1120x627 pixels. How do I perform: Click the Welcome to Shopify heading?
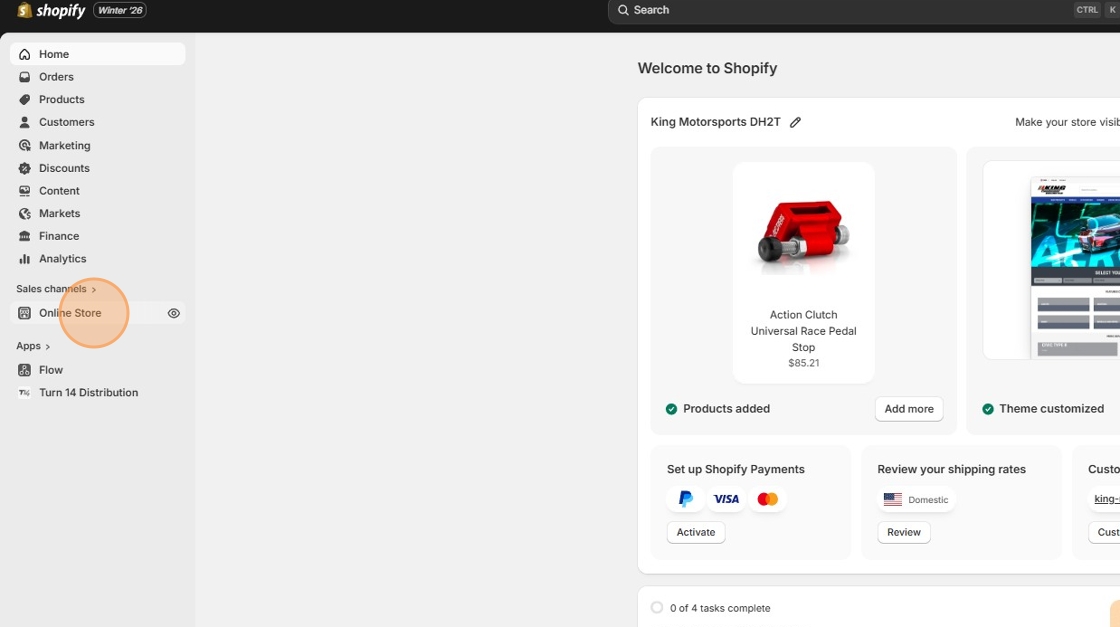[707, 69]
